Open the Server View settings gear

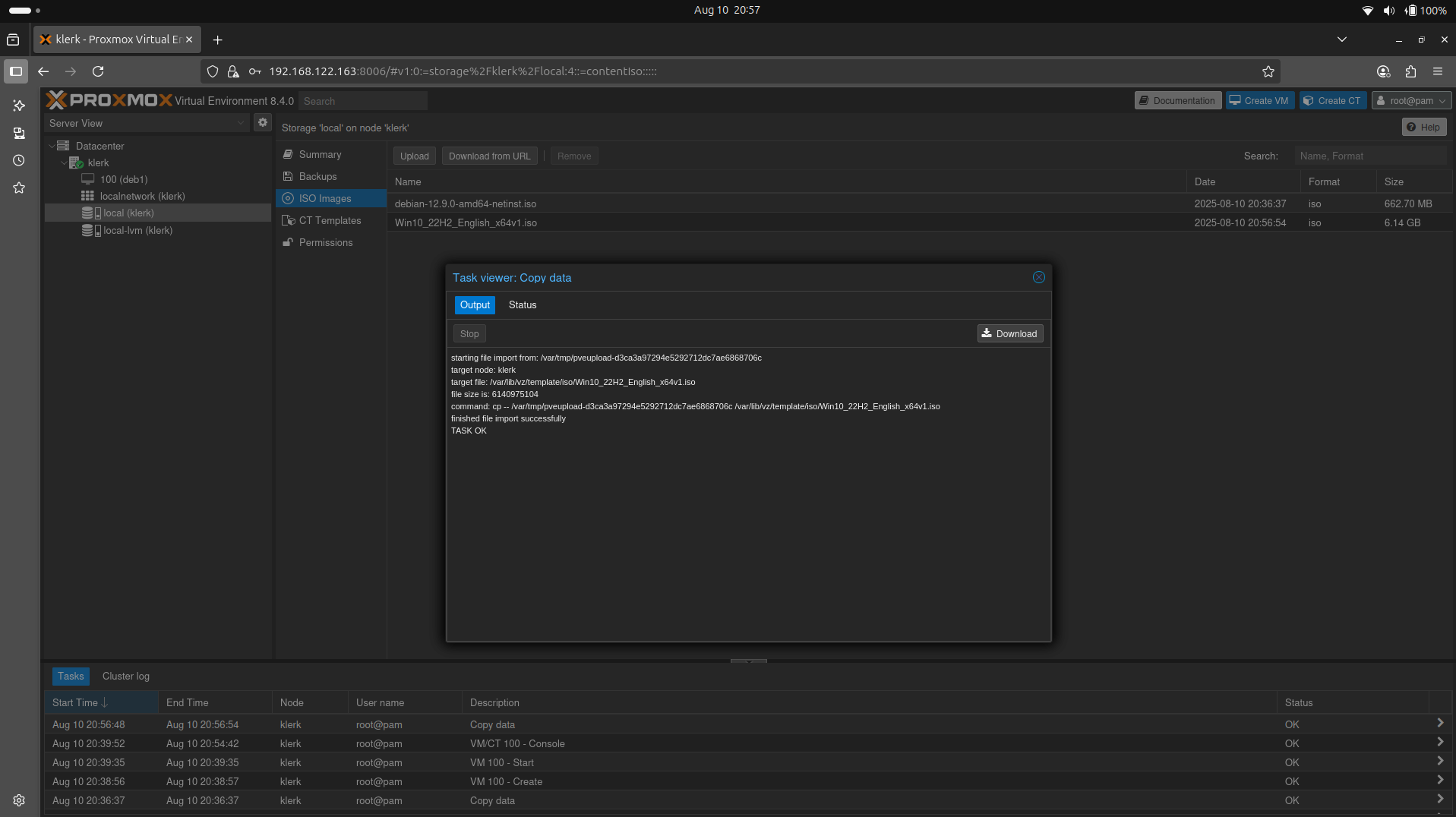click(x=262, y=122)
